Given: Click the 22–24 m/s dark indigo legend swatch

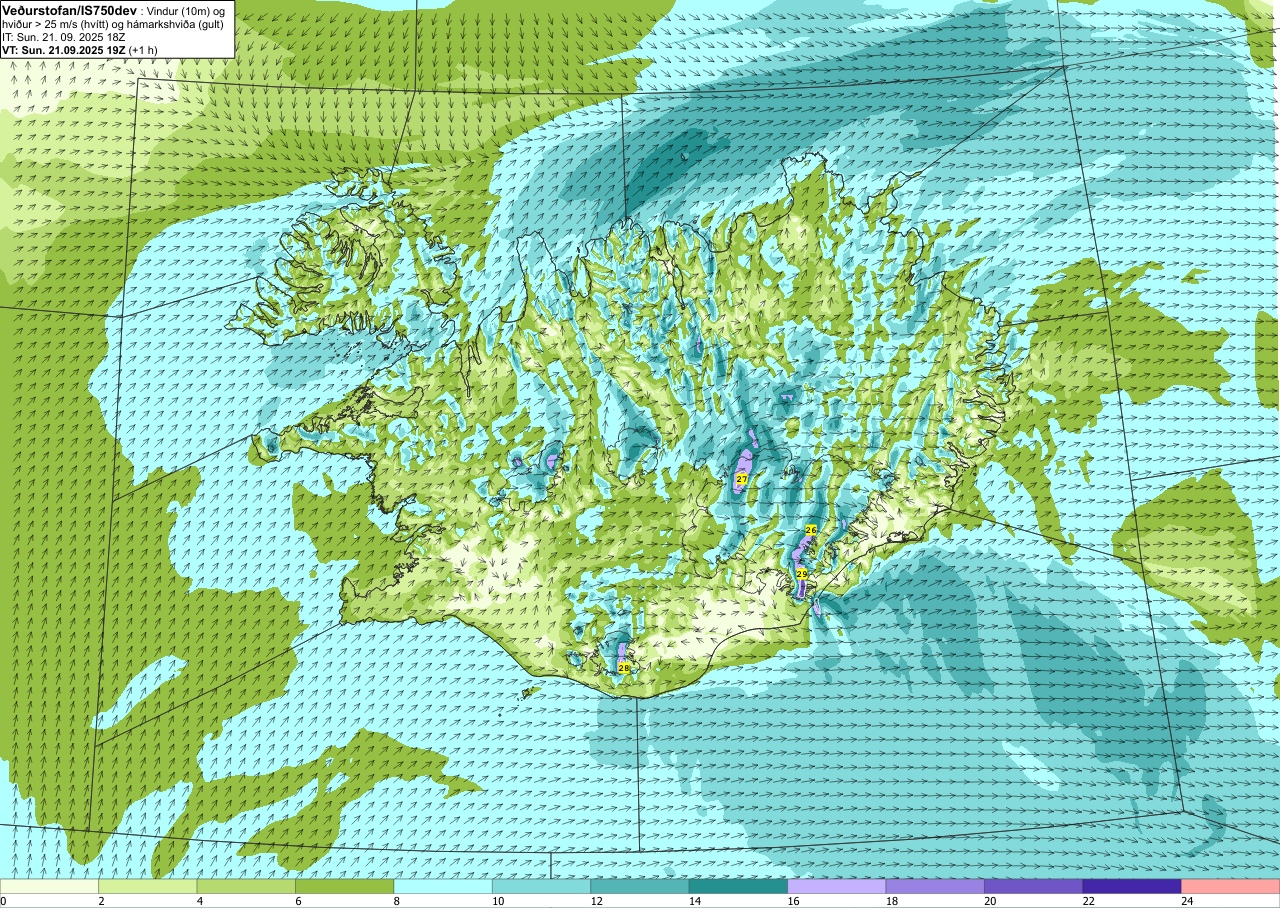Looking at the screenshot, I should click(1132, 886).
